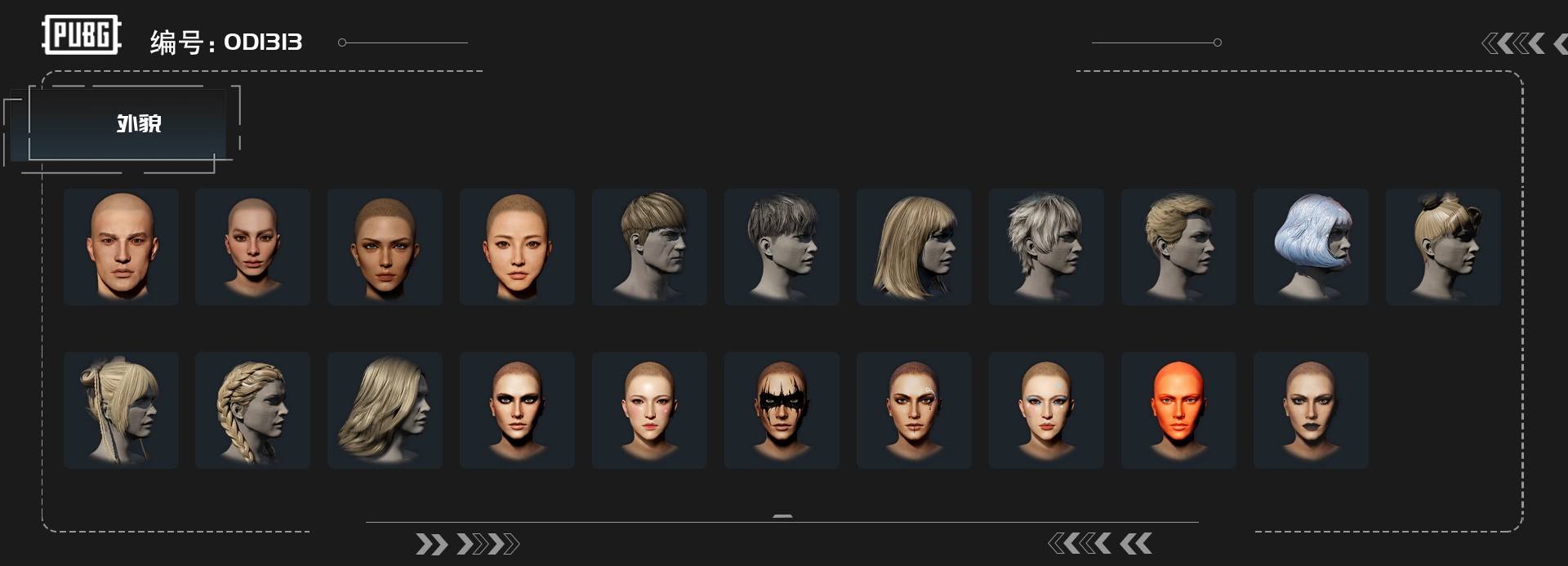Click the 编号: OD1313 label text
1568x566 pixels.
point(226,42)
